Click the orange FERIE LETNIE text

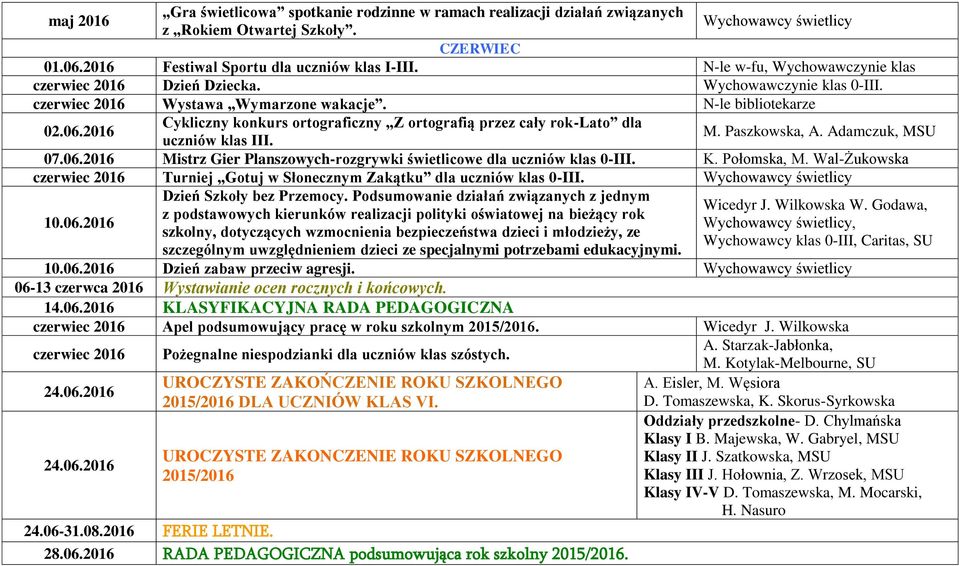point(217,531)
